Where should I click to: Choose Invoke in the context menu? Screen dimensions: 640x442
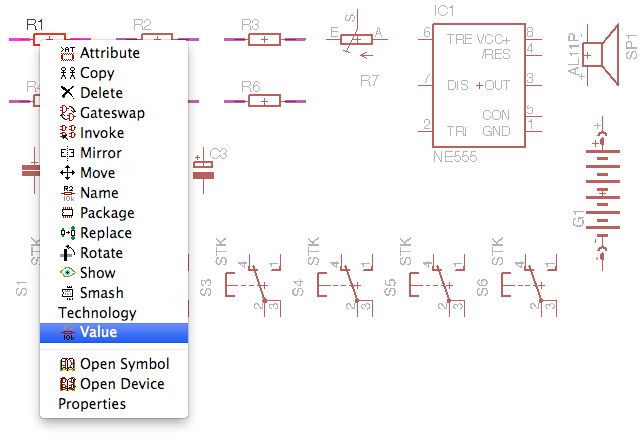click(102, 133)
